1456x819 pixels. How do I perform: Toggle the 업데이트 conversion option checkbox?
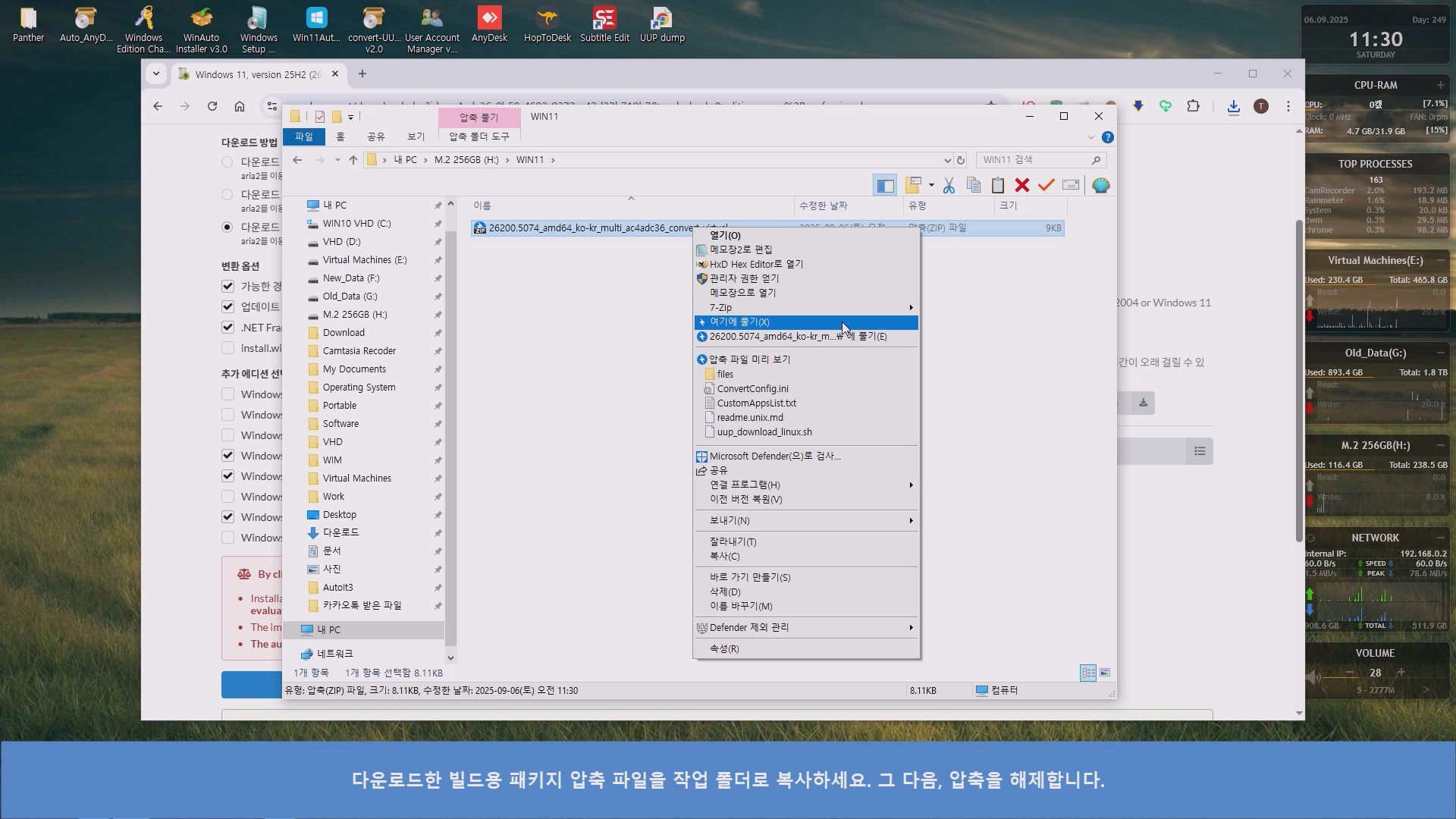click(227, 306)
